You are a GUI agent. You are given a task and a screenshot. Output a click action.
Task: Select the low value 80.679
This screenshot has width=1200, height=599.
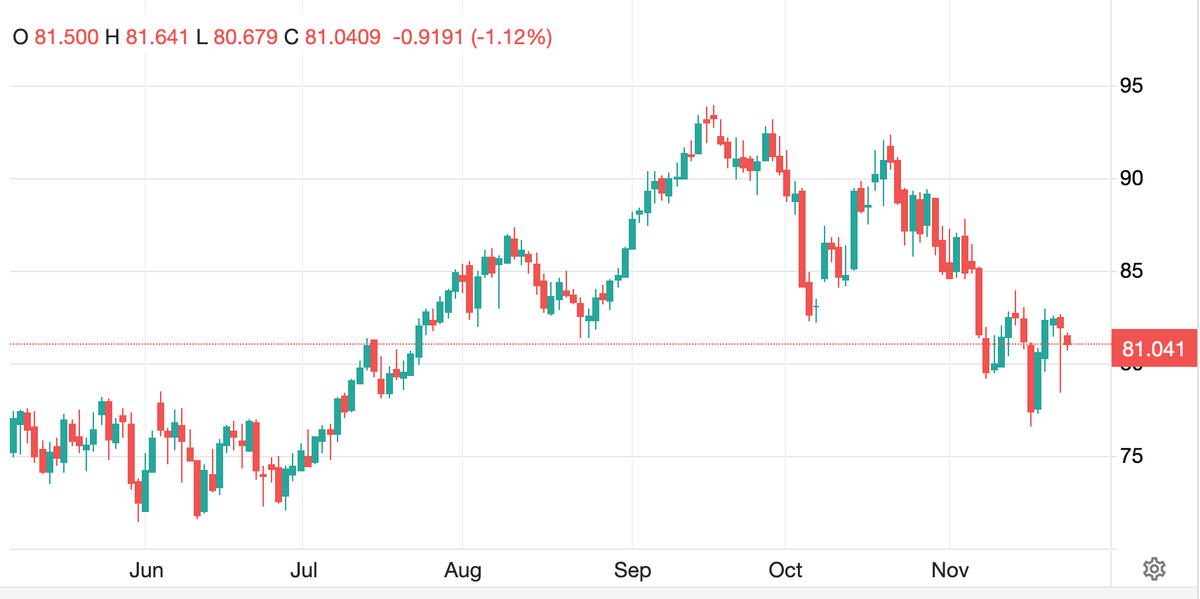[245, 37]
